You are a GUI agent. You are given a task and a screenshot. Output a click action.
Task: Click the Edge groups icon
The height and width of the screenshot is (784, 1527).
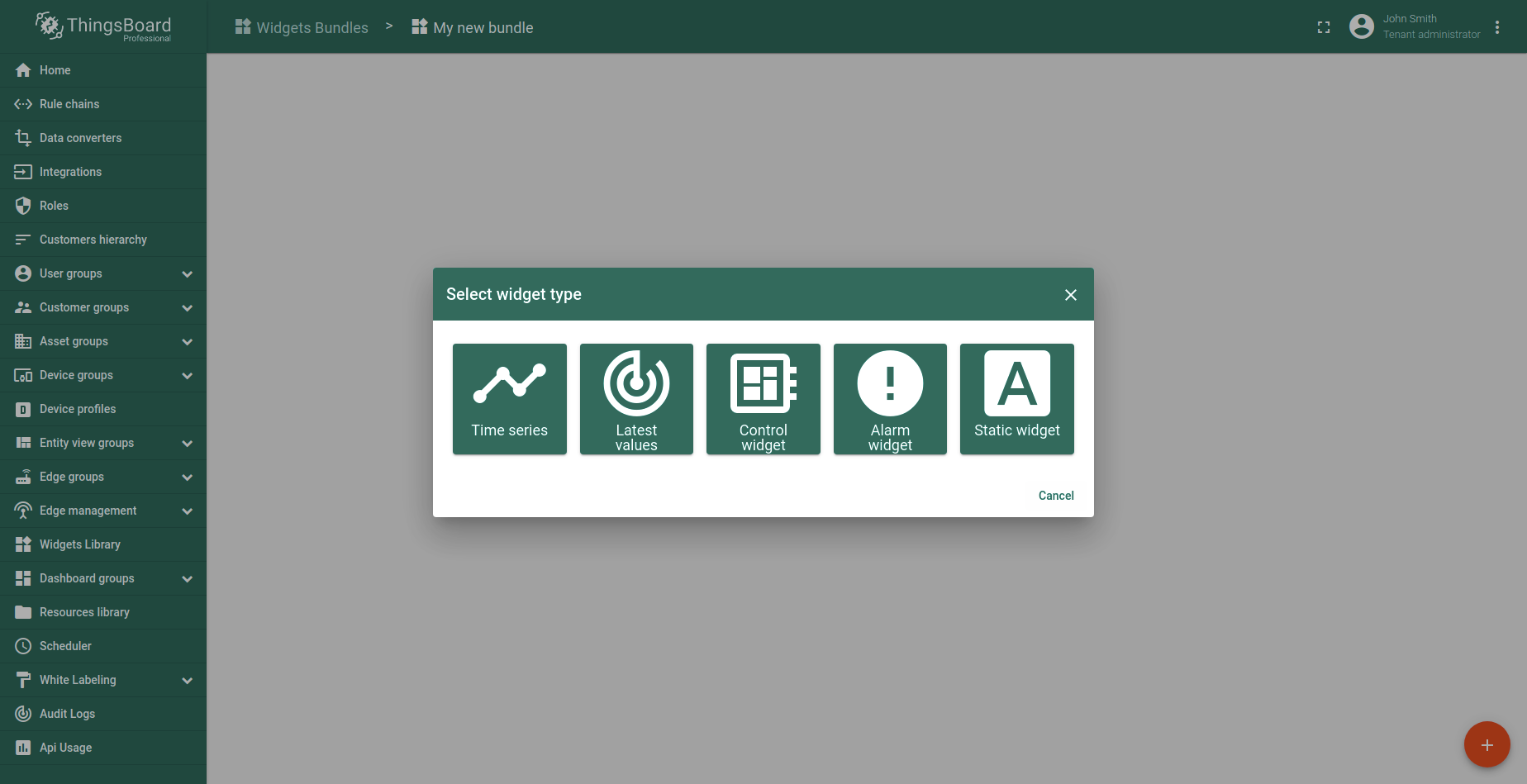coord(23,477)
